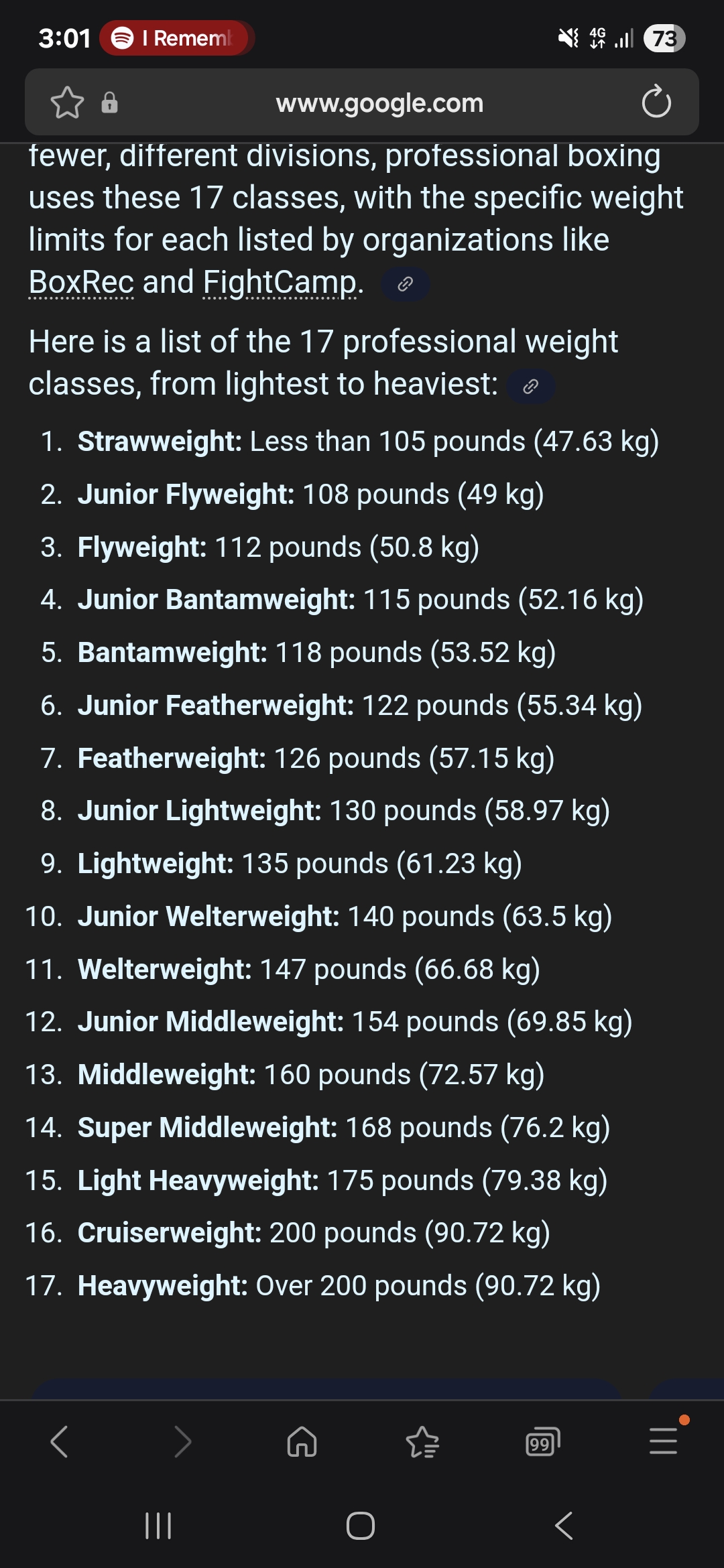Screen dimensions: 724x1568
Task: Open the browser home page icon
Action: 302,1441
